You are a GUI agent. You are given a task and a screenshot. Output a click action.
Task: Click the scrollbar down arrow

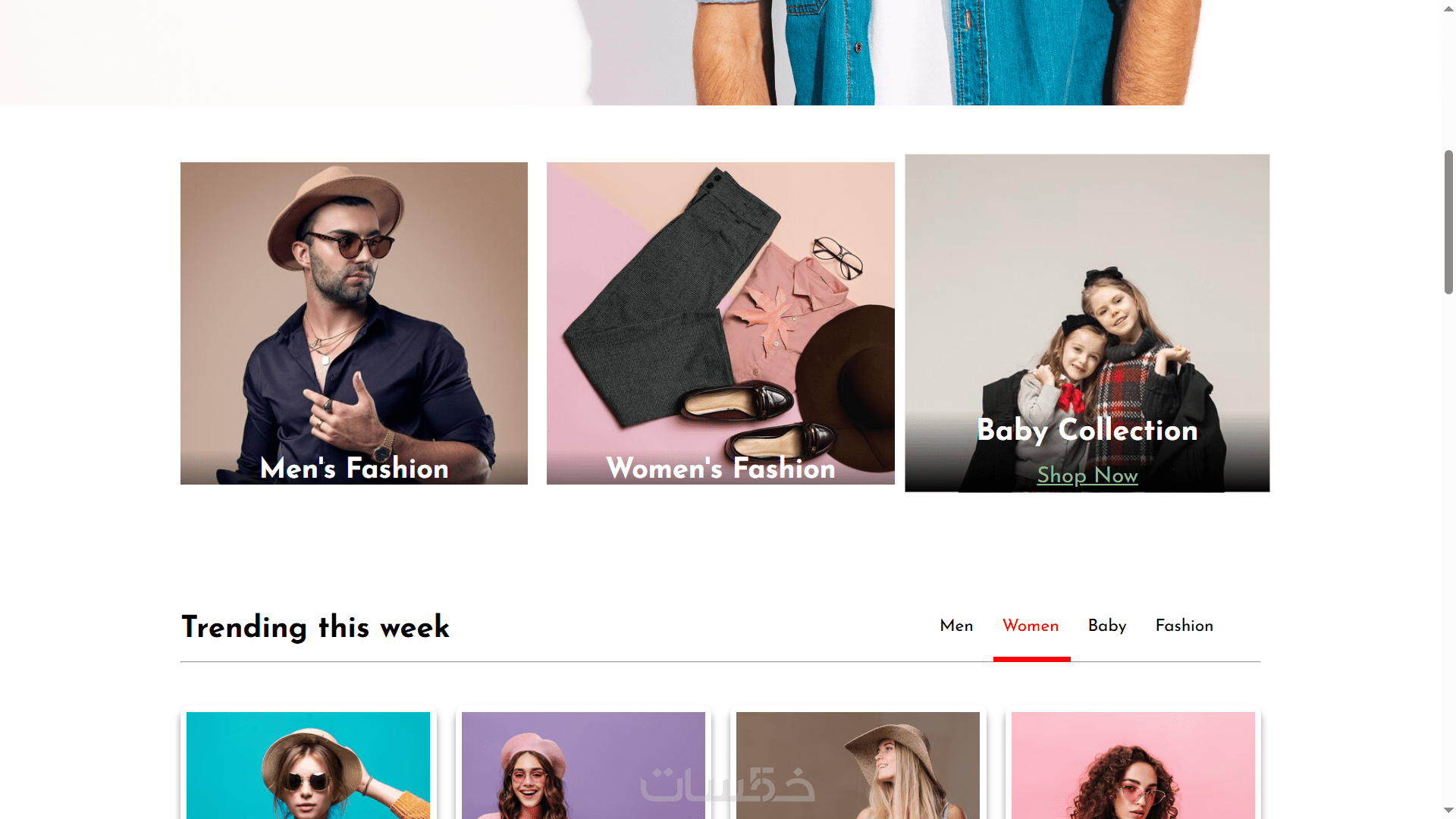coord(1448,811)
